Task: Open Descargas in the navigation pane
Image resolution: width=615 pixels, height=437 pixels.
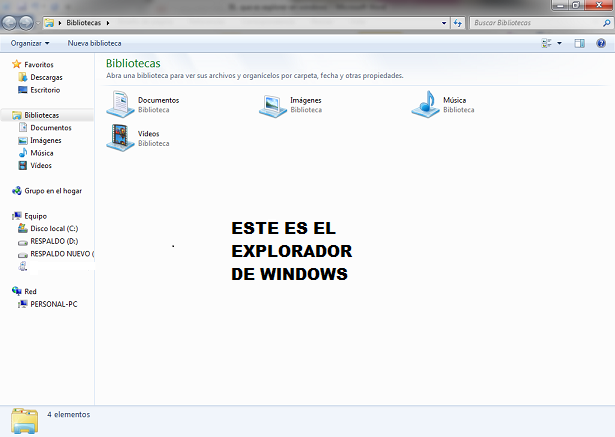Action: (46, 77)
